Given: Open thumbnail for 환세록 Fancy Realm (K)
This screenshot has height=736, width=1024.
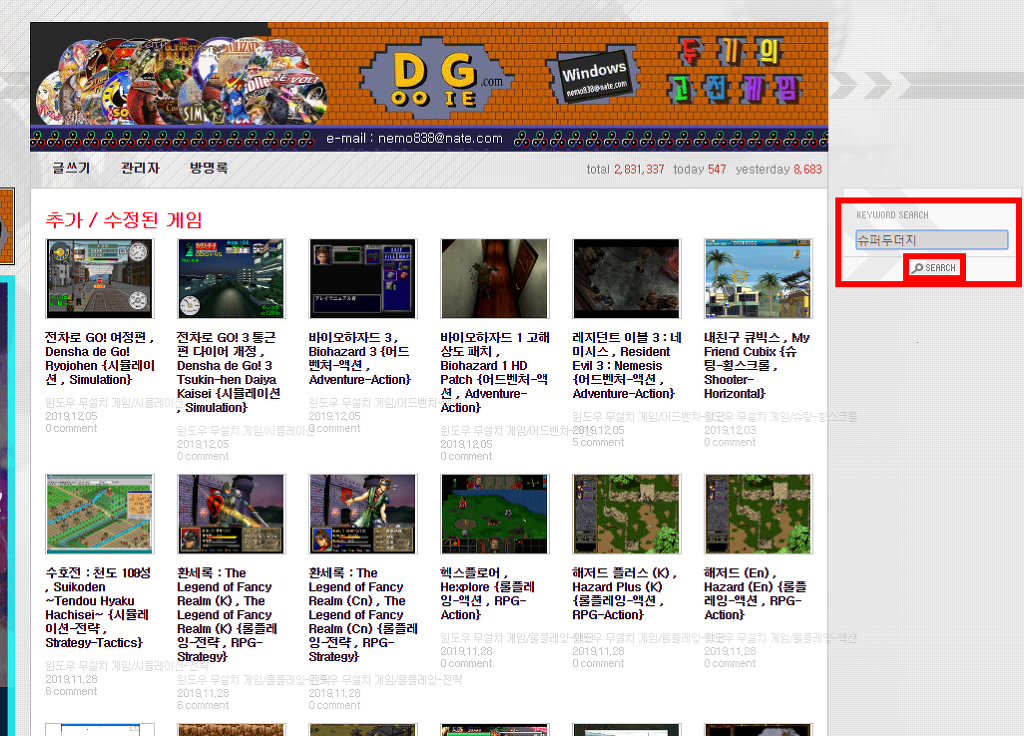Looking at the screenshot, I should [x=231, y=514].
